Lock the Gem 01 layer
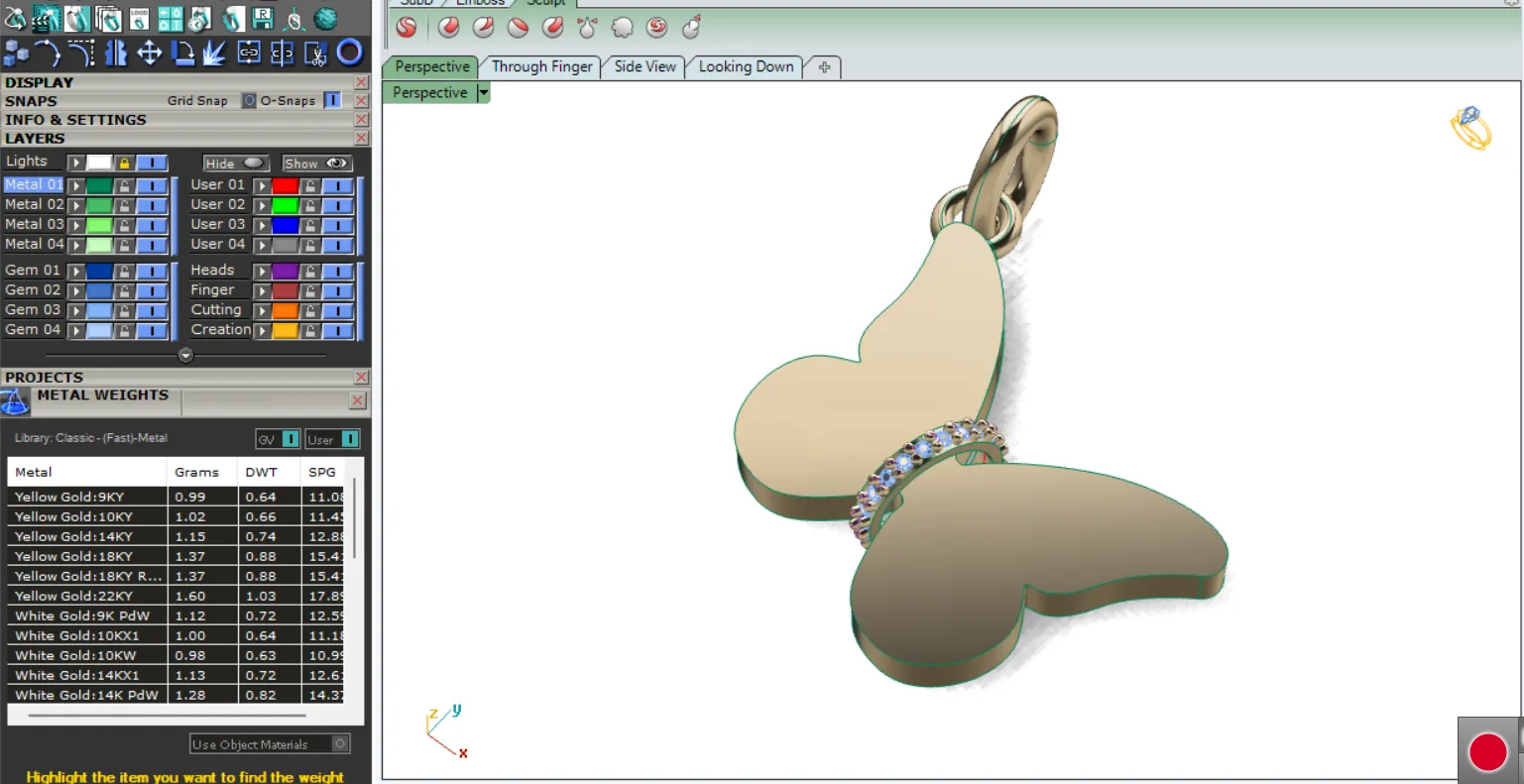The height and width of the screenshot is (784, 1524). coord(124,271)
